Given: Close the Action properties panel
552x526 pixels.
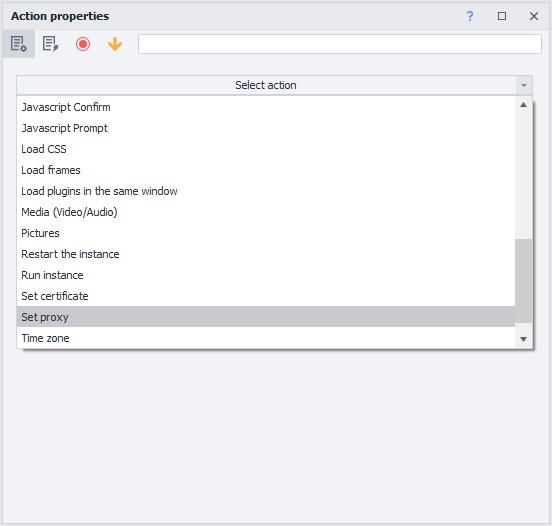Looking at the screenshot, I should coord(534,16).
